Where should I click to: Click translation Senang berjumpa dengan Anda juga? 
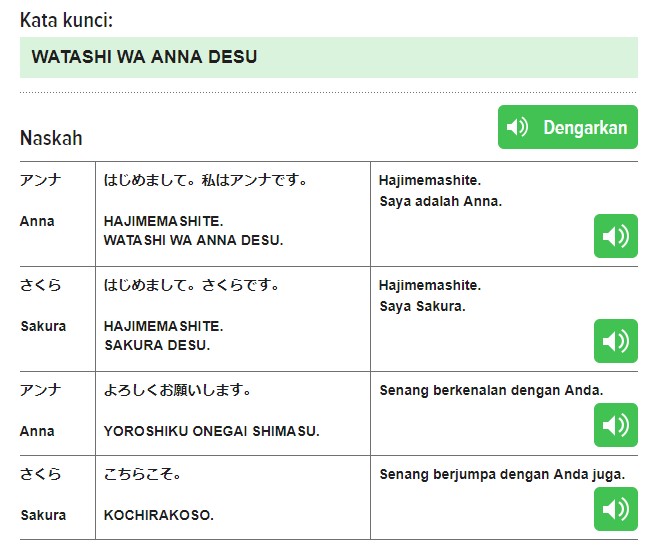[x=502, y=474]
